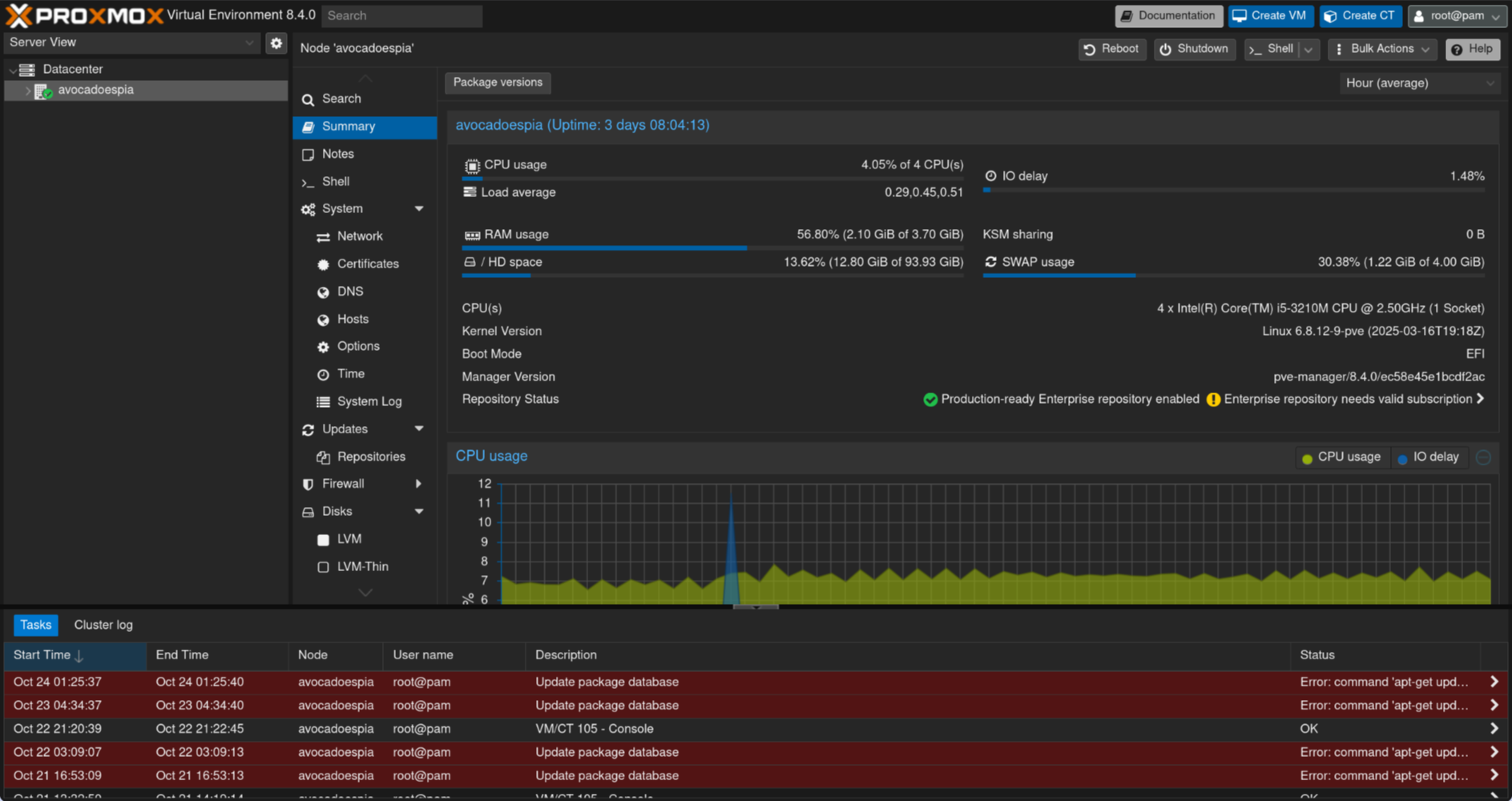This screenshot has width=1512, height=801.
Task: Open the Summary panel icon in sidebar
Action: 308,127
